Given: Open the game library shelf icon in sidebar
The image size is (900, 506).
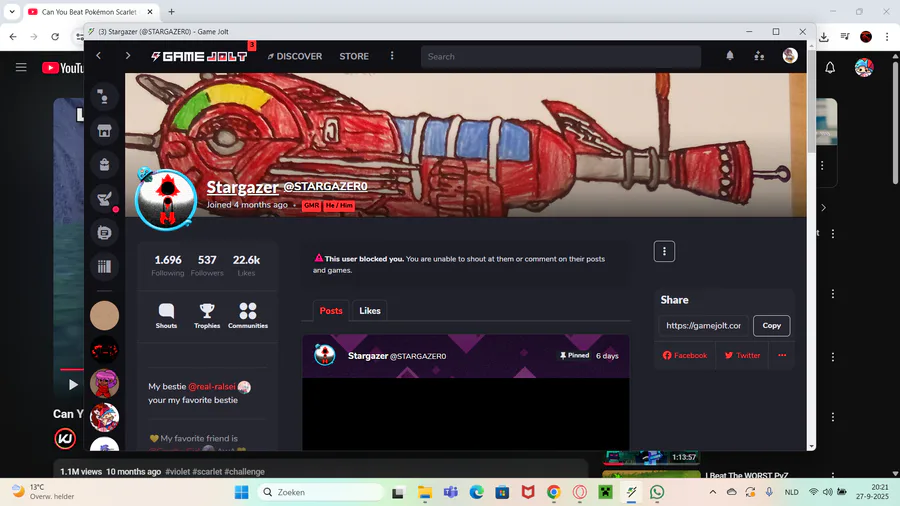Looking at the screenshot, I should (x=104, y=266).
